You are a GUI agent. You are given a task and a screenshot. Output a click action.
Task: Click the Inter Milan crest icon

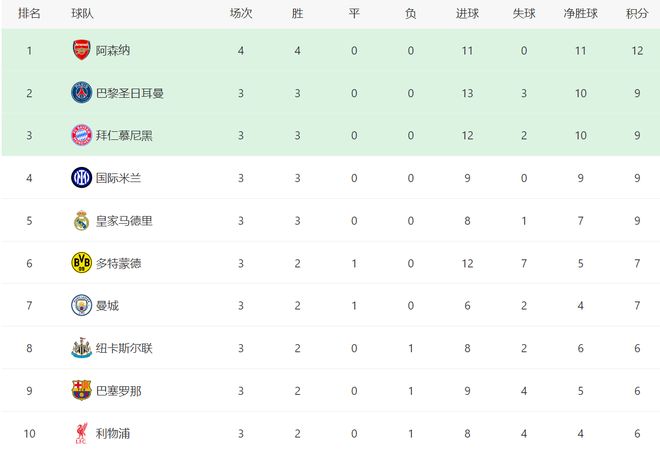[81, 178]
